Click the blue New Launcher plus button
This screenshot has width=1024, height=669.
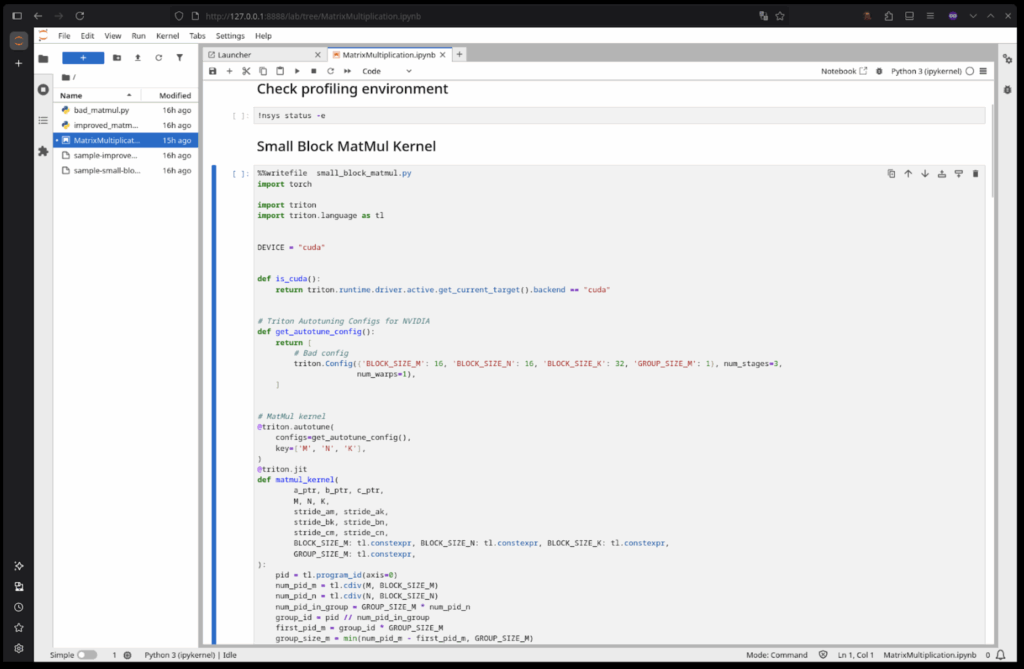pyautogui.click(x=83, y=58)
